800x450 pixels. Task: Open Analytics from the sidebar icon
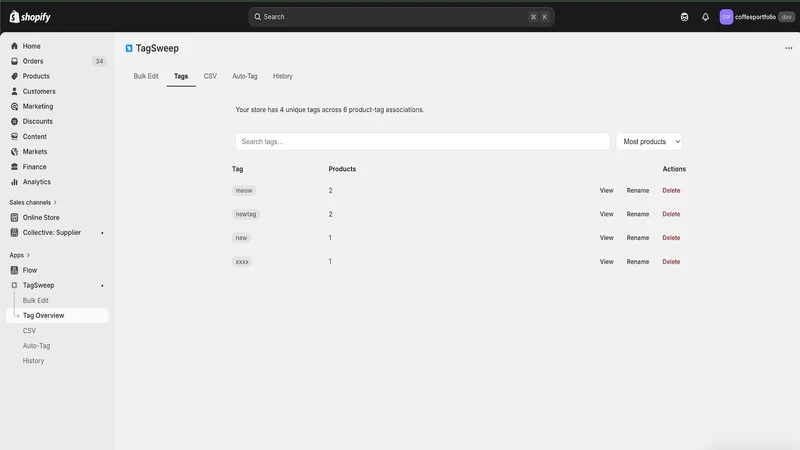(14, 182)
